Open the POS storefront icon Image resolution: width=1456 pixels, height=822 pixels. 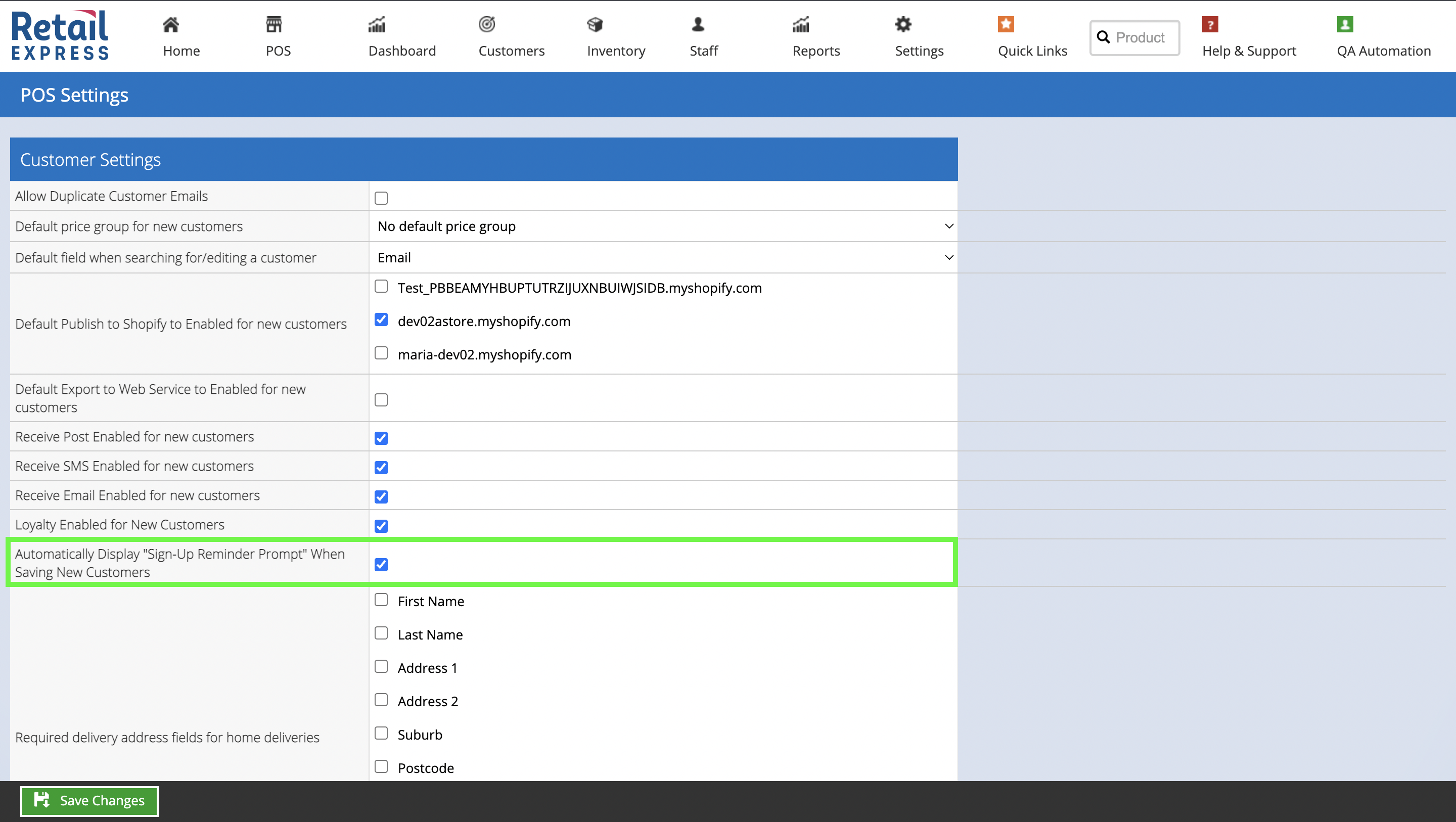[x=274, y=25]
